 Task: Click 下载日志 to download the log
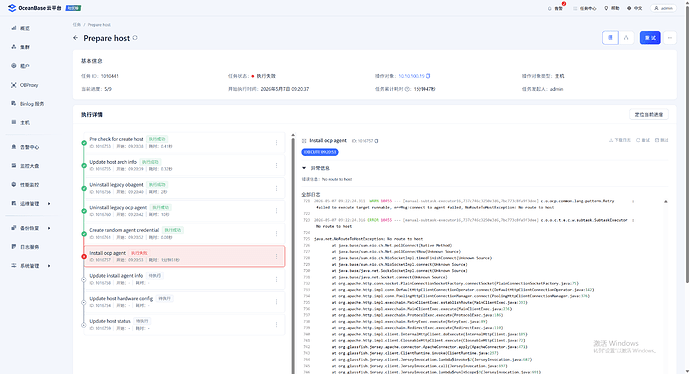(620, 140)
